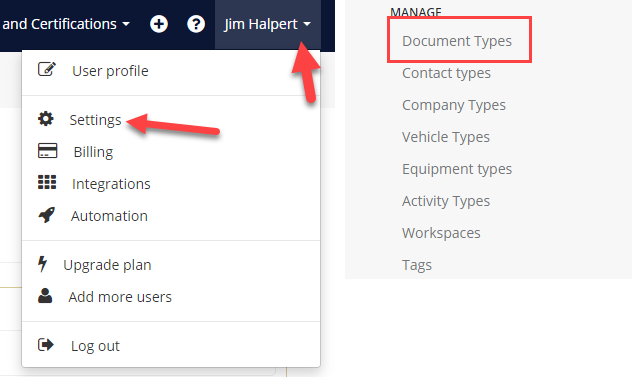Go to Company Types settings
632x377 pixels.
(453, 105)
